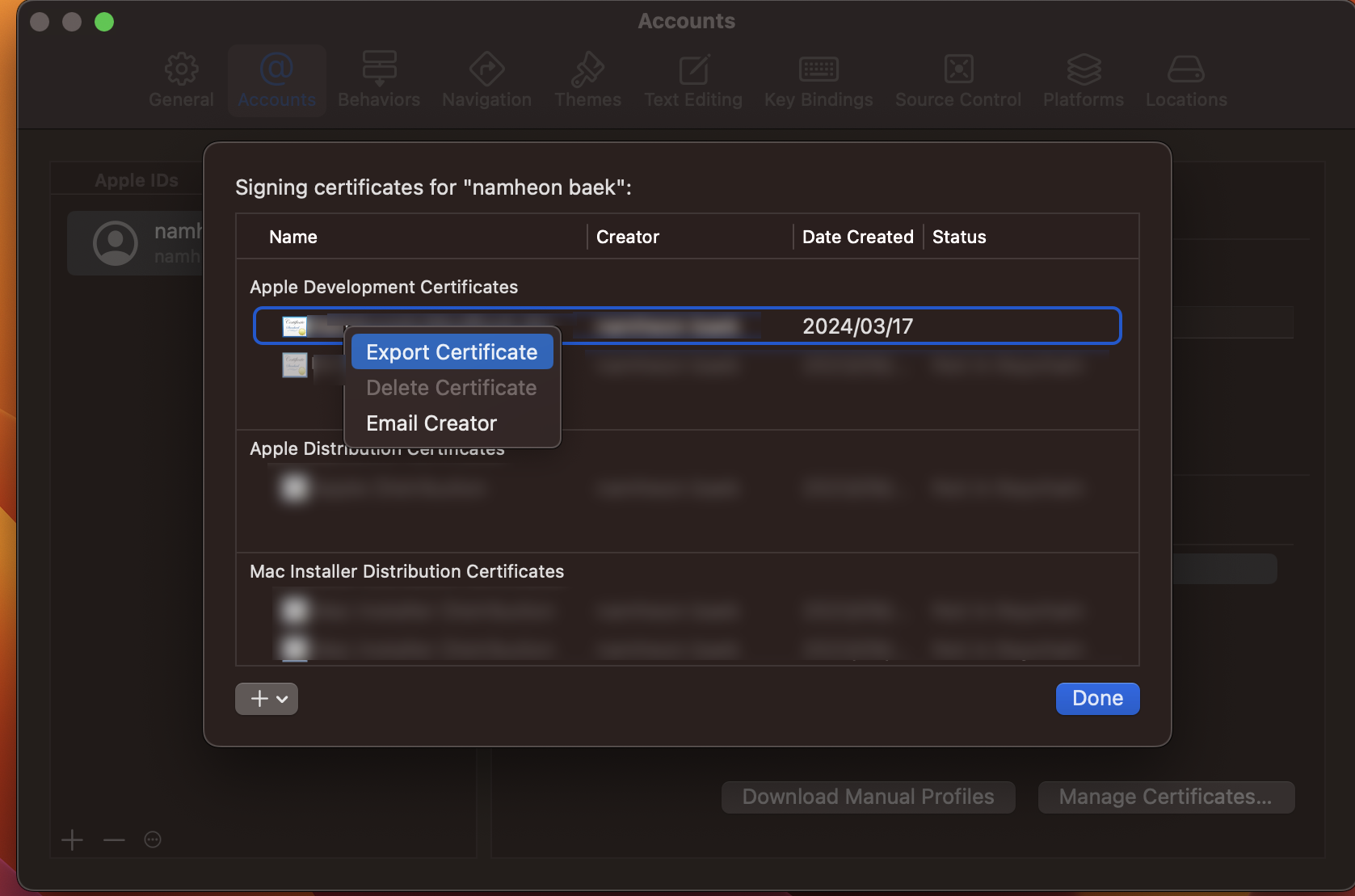Screen dimensions: 1355x896
Task: Add a new account with plus icon
Action: [x=72, y=840]
